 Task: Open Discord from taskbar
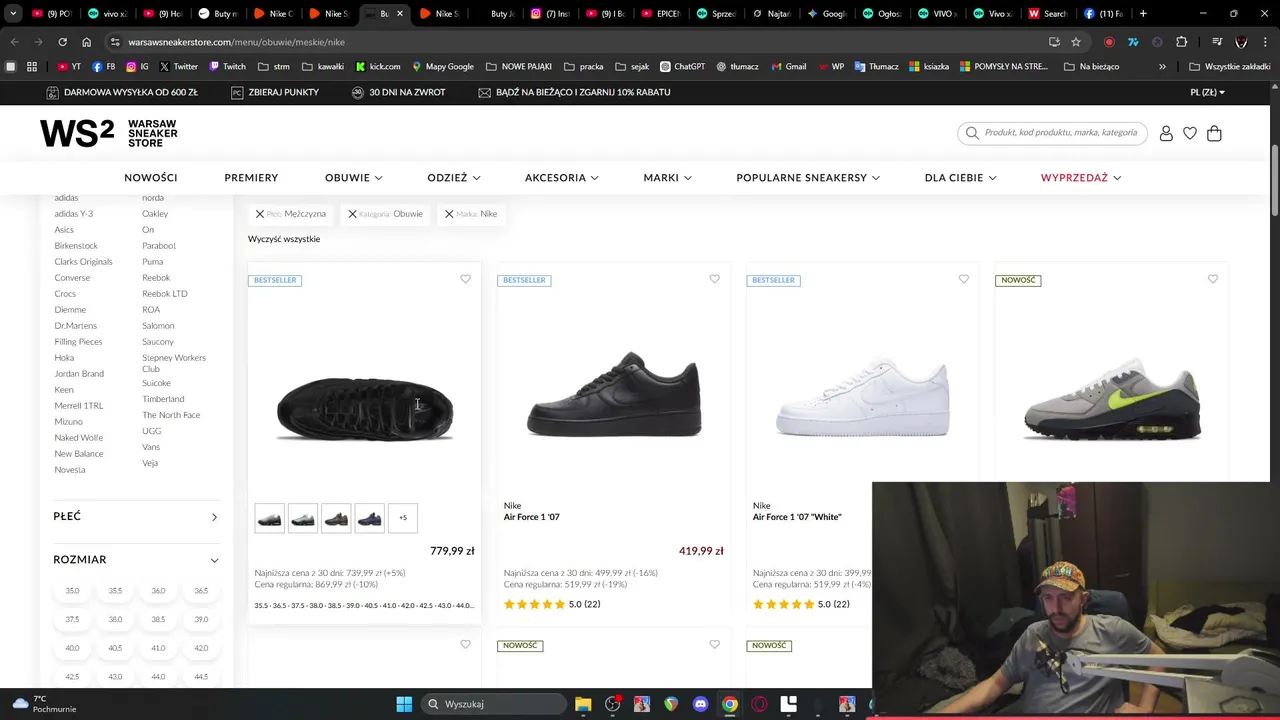pos(700,704)
